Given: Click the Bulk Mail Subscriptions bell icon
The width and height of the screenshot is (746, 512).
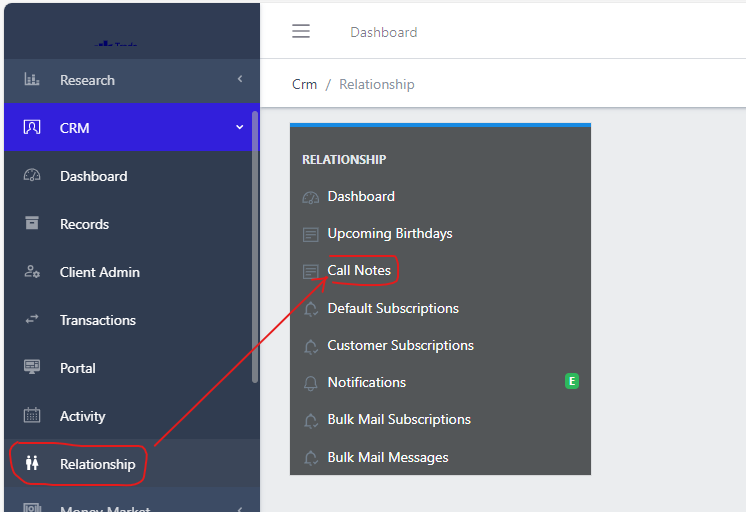Looking at the screenshot, I should tap(311, 420).
